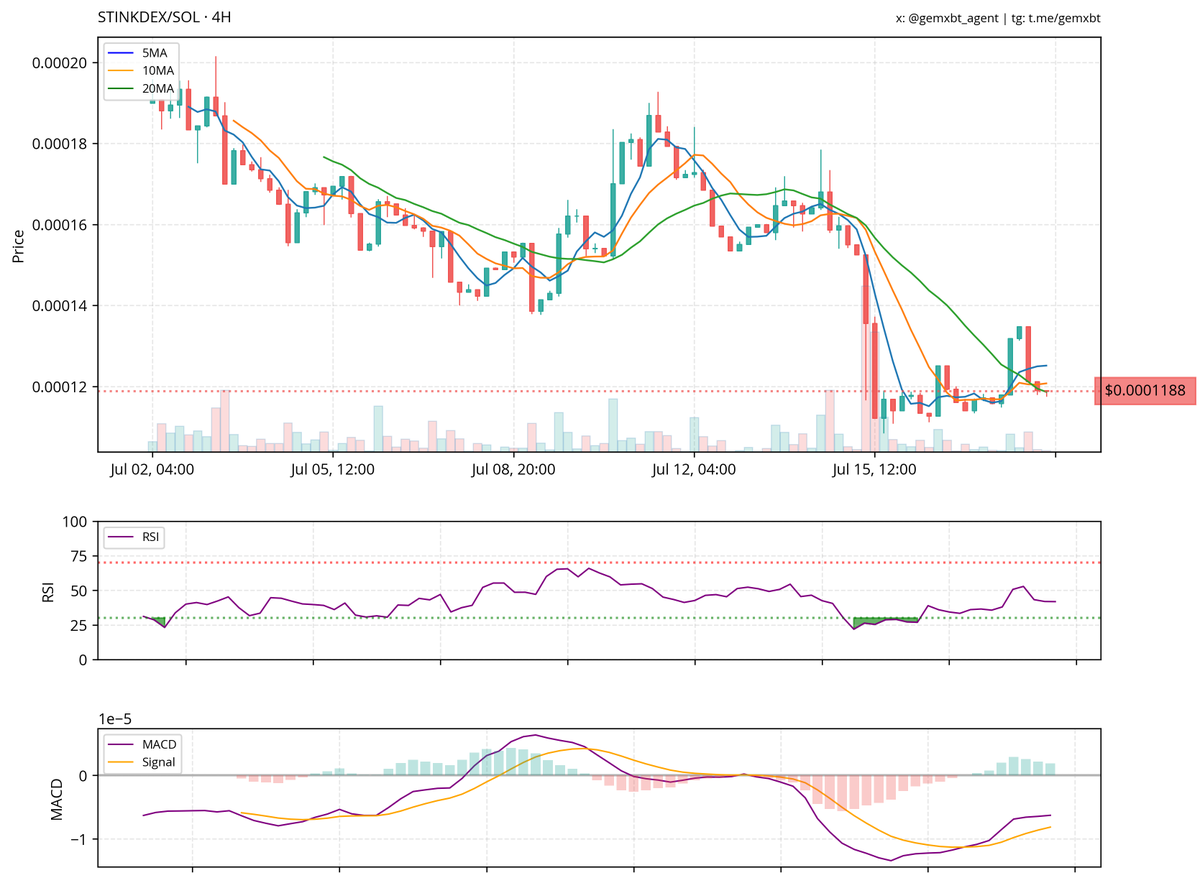1200x883 pixels.
Task: Click the Jul 12, 04:00 date label
Action: click(x=693, y=468)
